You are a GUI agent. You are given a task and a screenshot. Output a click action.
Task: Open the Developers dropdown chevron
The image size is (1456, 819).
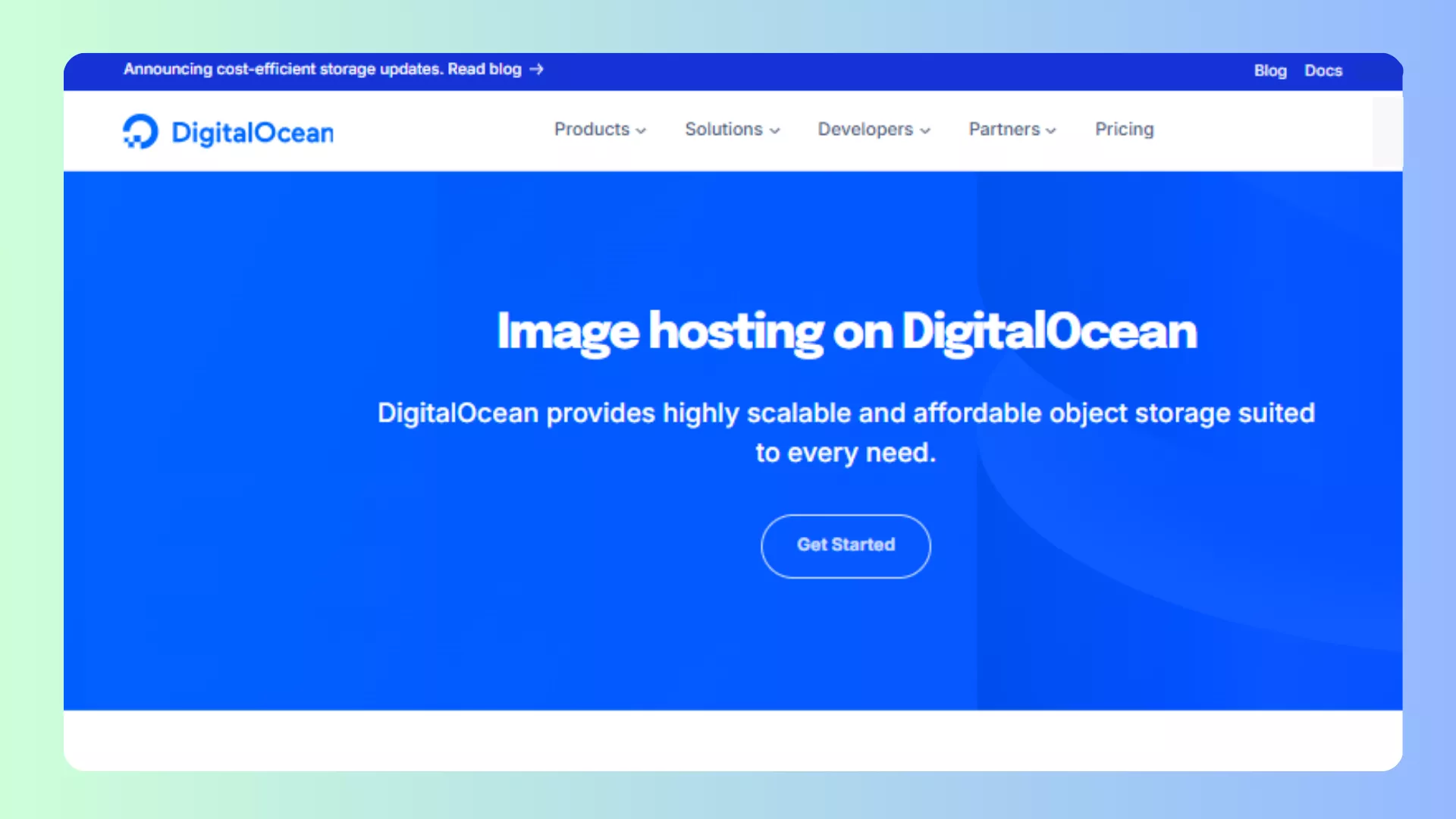pos(925,130)
